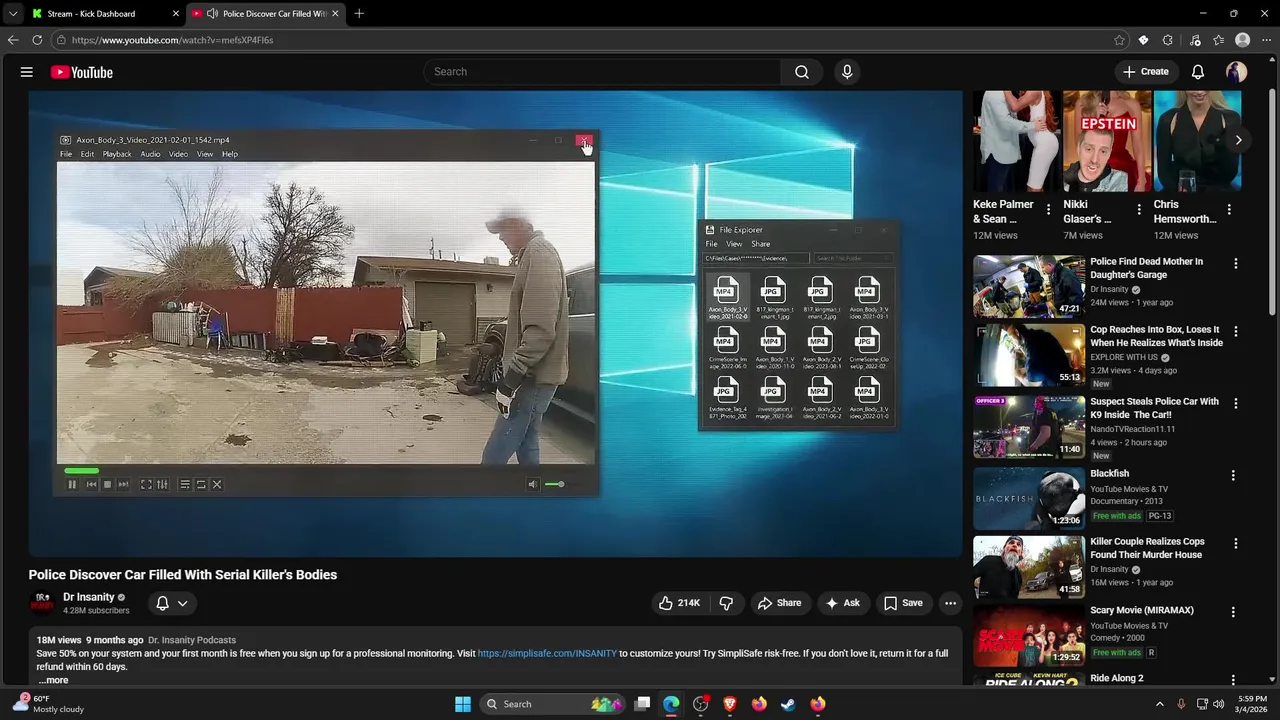Open the simplisafe.com/INSANITY link

click(547, 654)
